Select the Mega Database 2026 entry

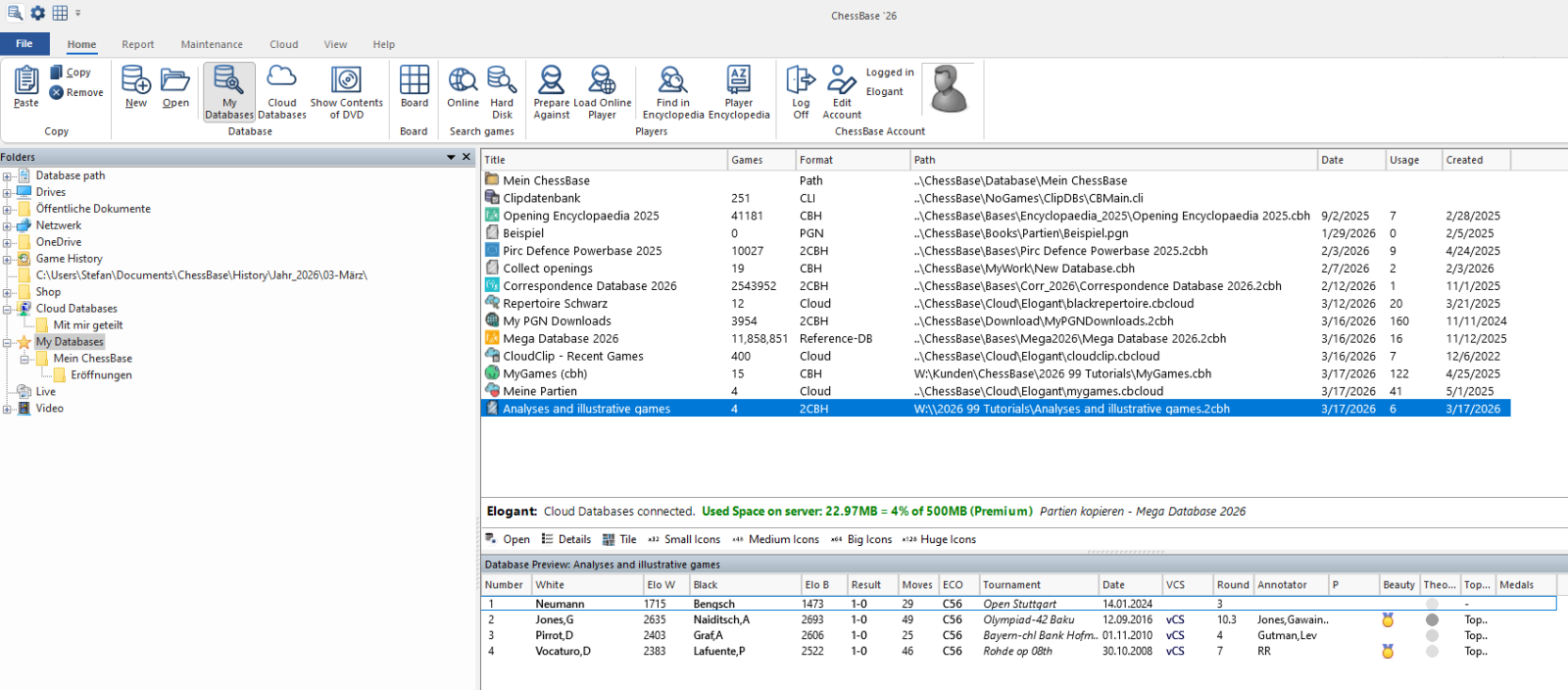560,338
